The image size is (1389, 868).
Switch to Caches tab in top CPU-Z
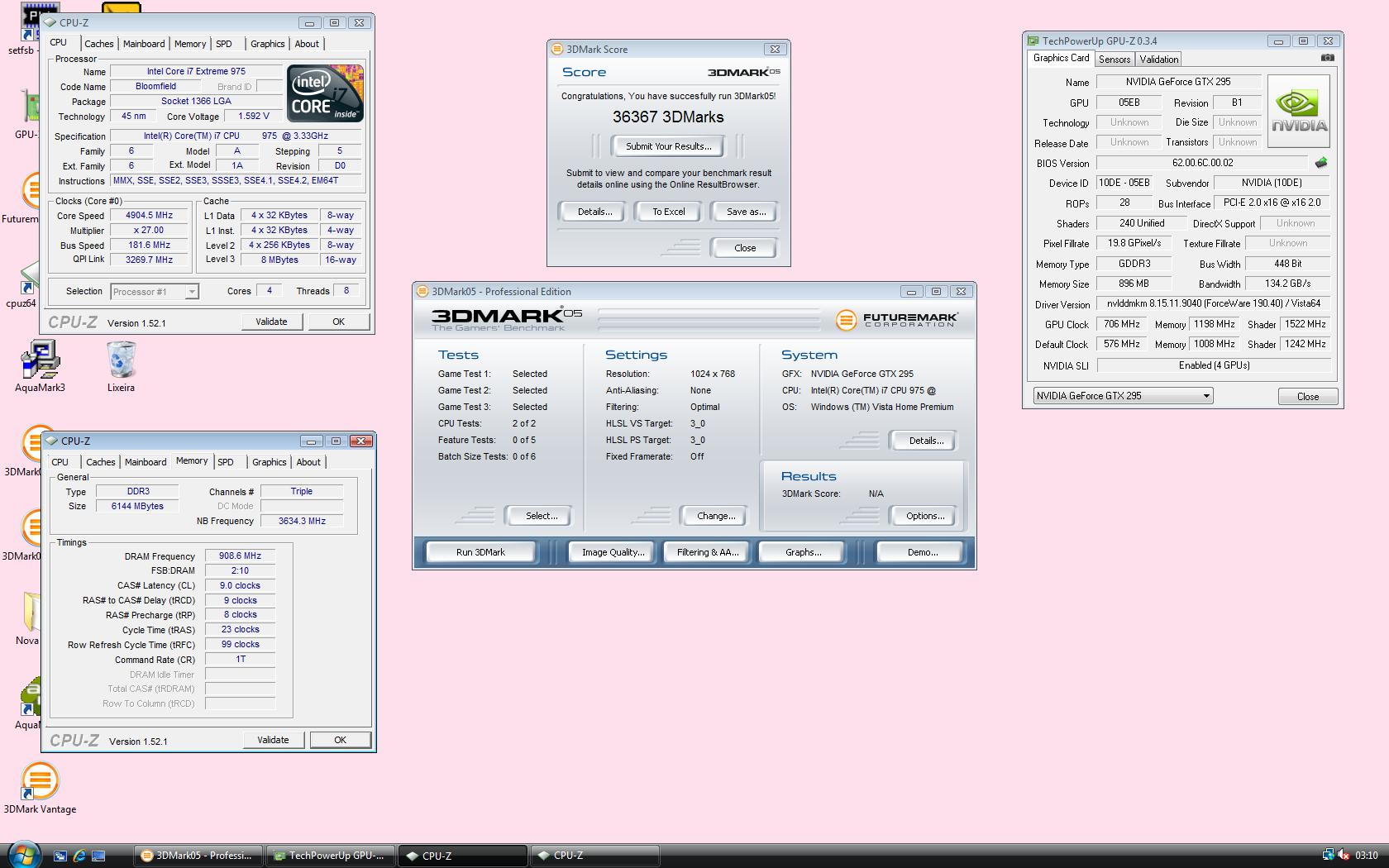tap(99, 44)
